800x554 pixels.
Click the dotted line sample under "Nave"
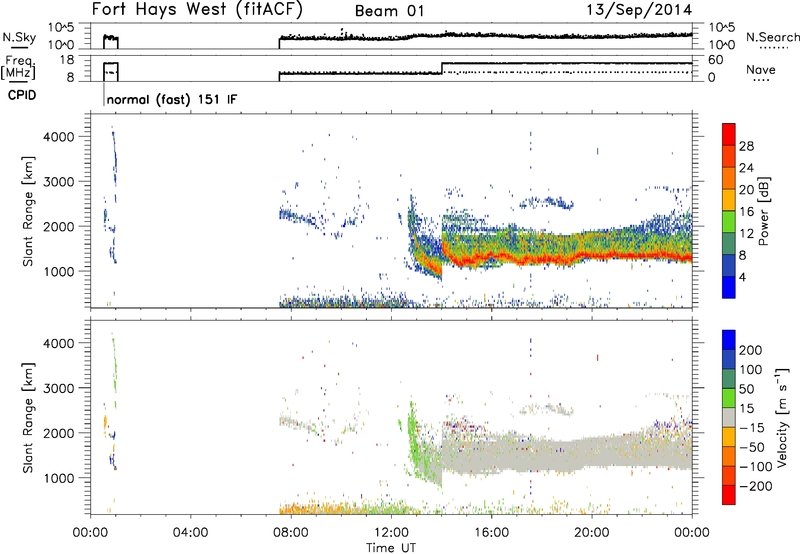click(761, 80)
